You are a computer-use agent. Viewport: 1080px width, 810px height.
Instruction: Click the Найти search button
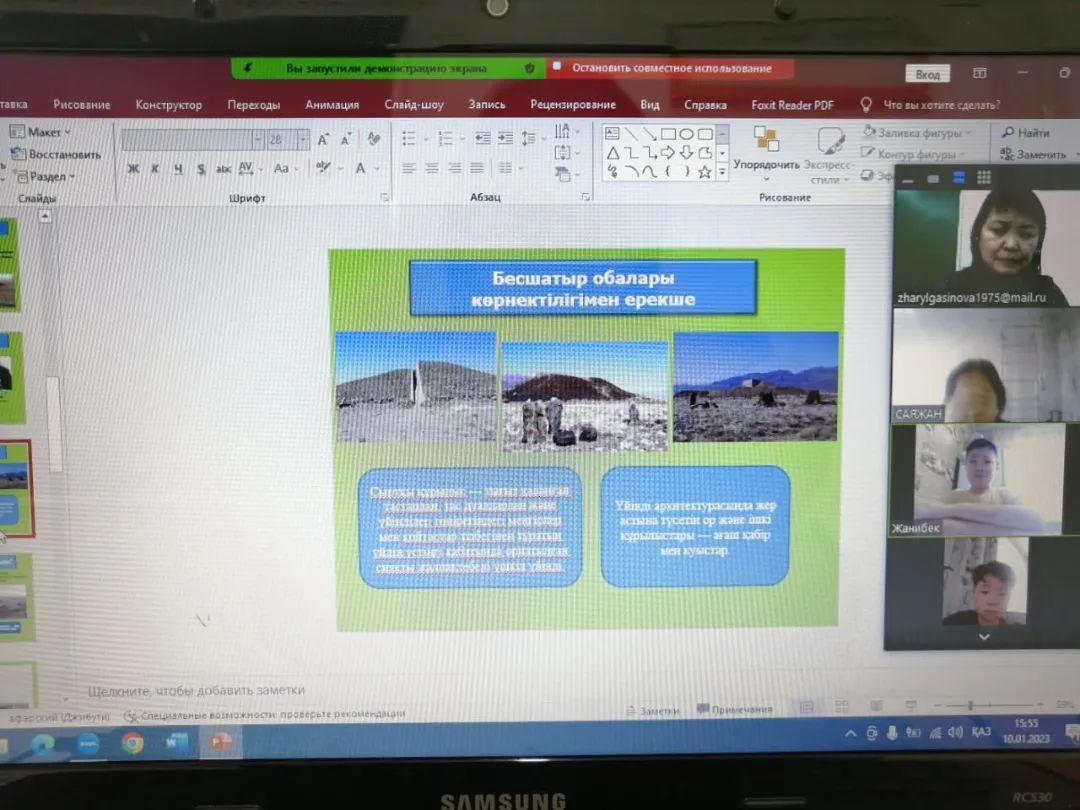point(1026,132)
